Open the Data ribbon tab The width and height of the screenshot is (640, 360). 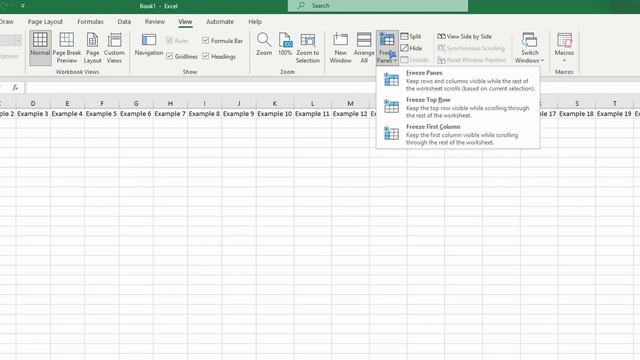[x=124, y=22]
